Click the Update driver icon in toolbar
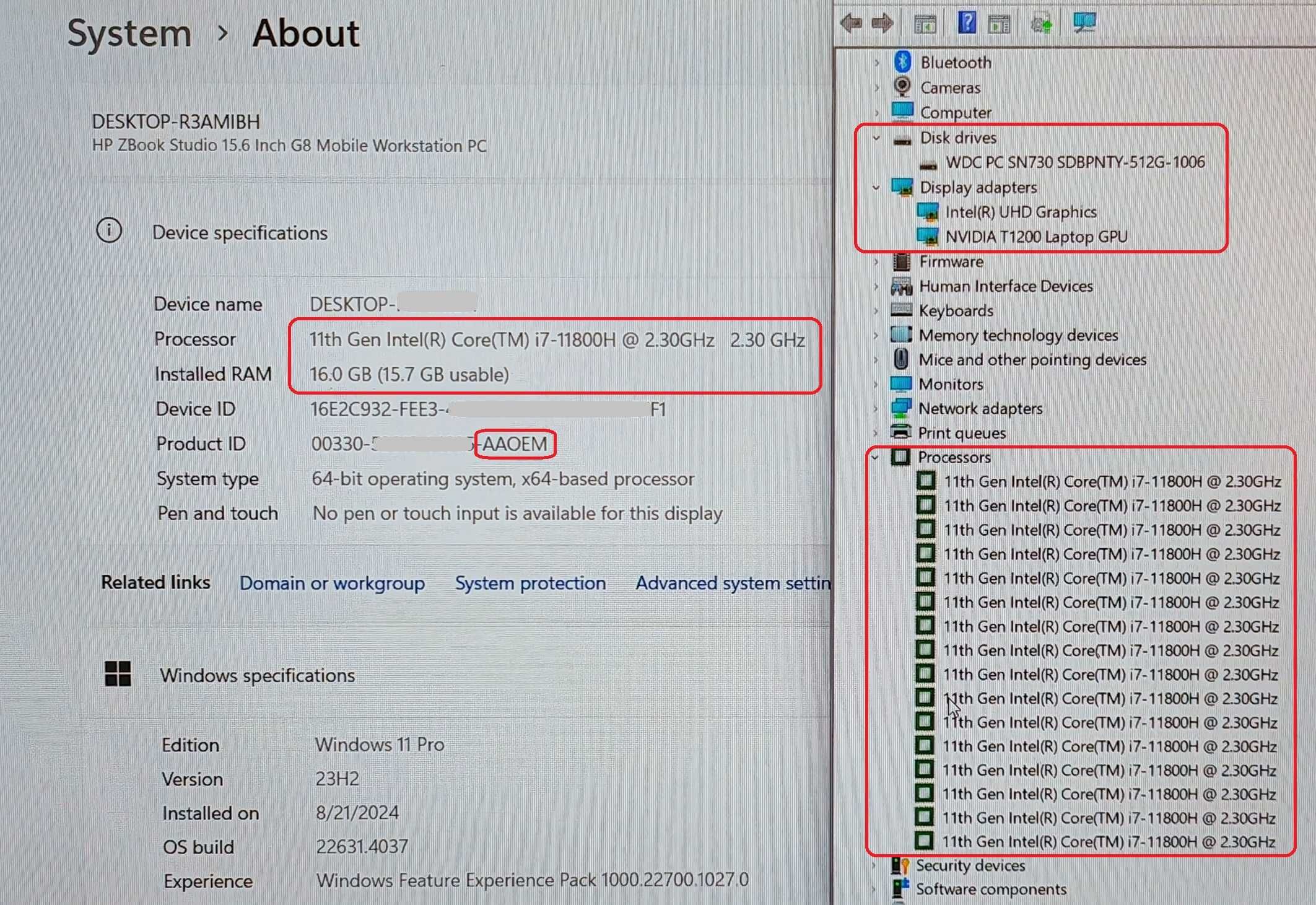This screenshot has width=1316, height=905. click(1041, 24)
